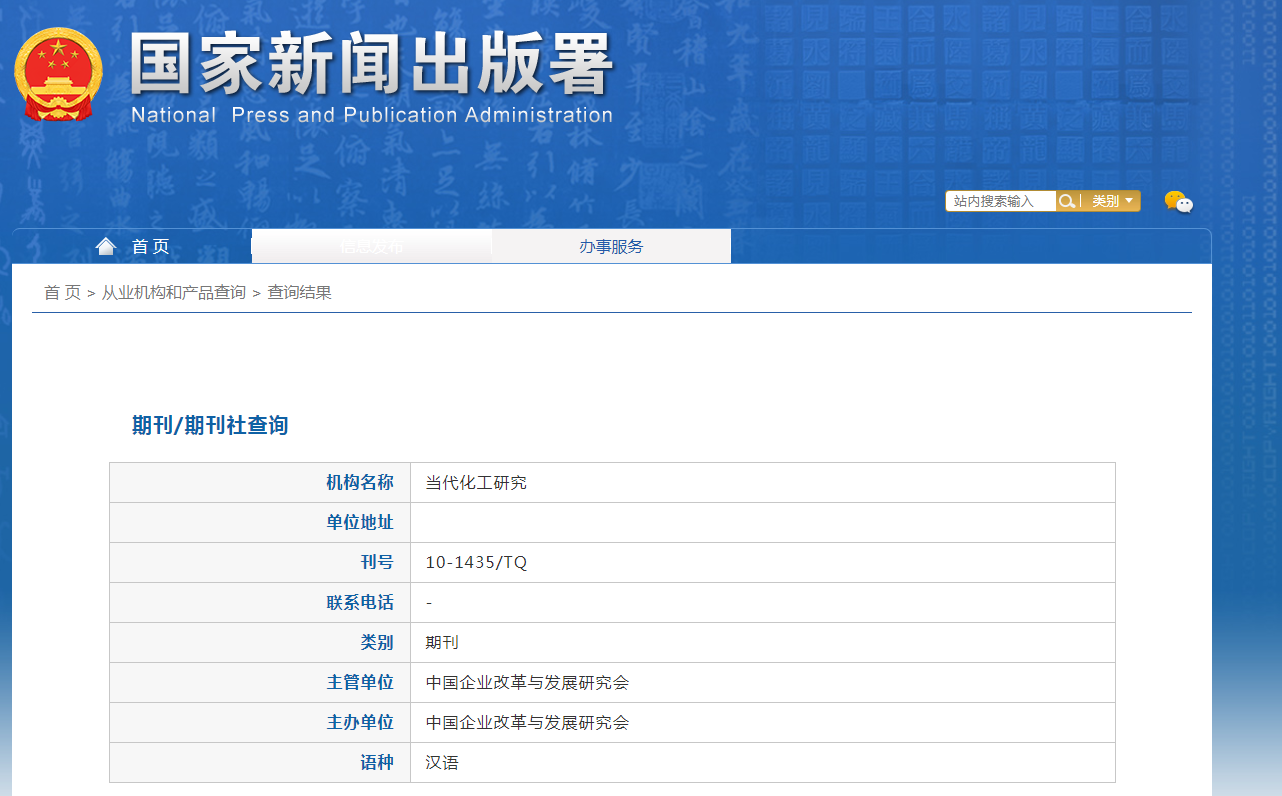
Task: Click the national emblem logo
Action: 58,75
